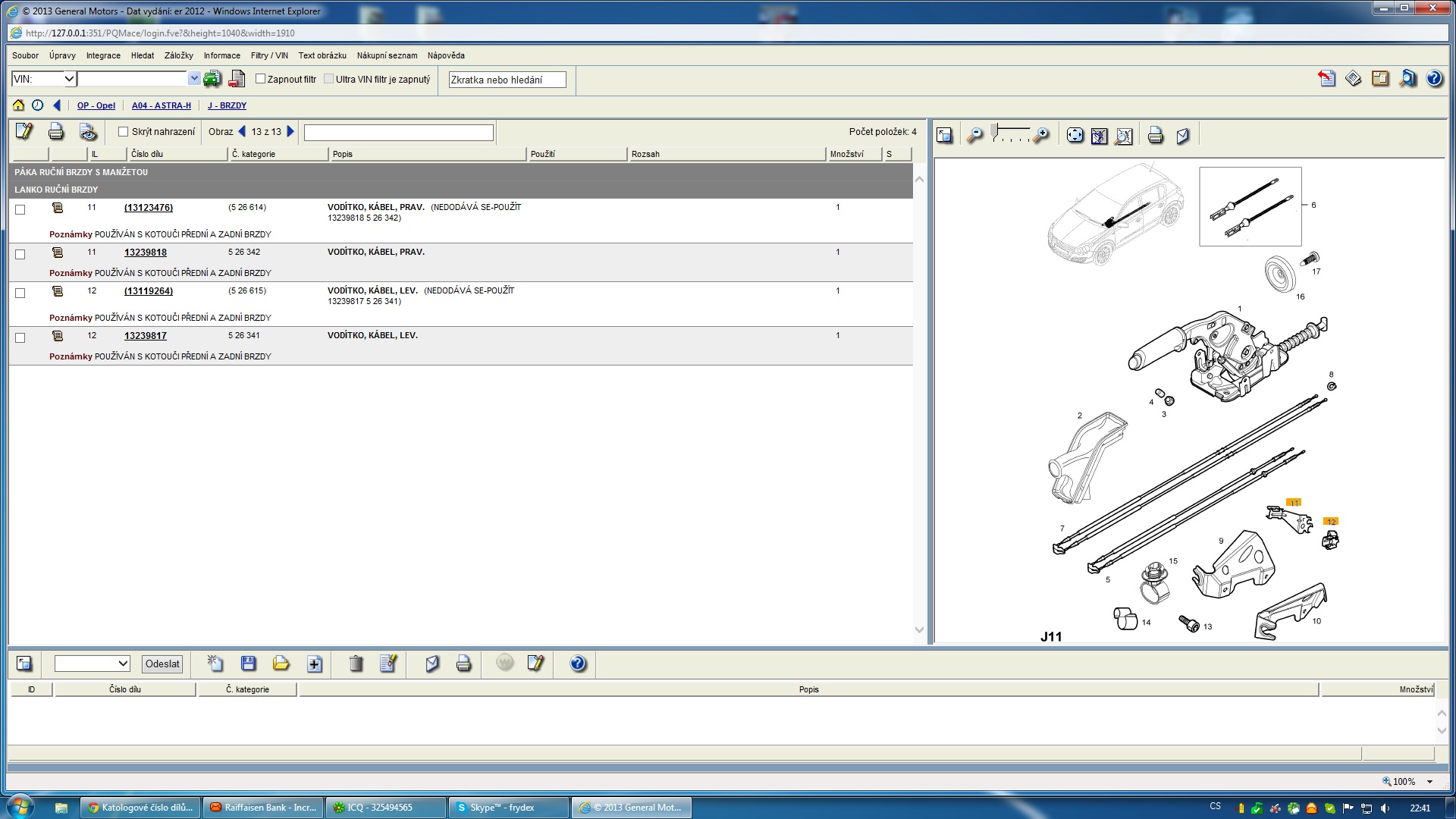The width and height of the screenshot is (1456, 819).
Task: Open the VIN type dropdown
Action: pyautogui.click(x=69, y=78)
